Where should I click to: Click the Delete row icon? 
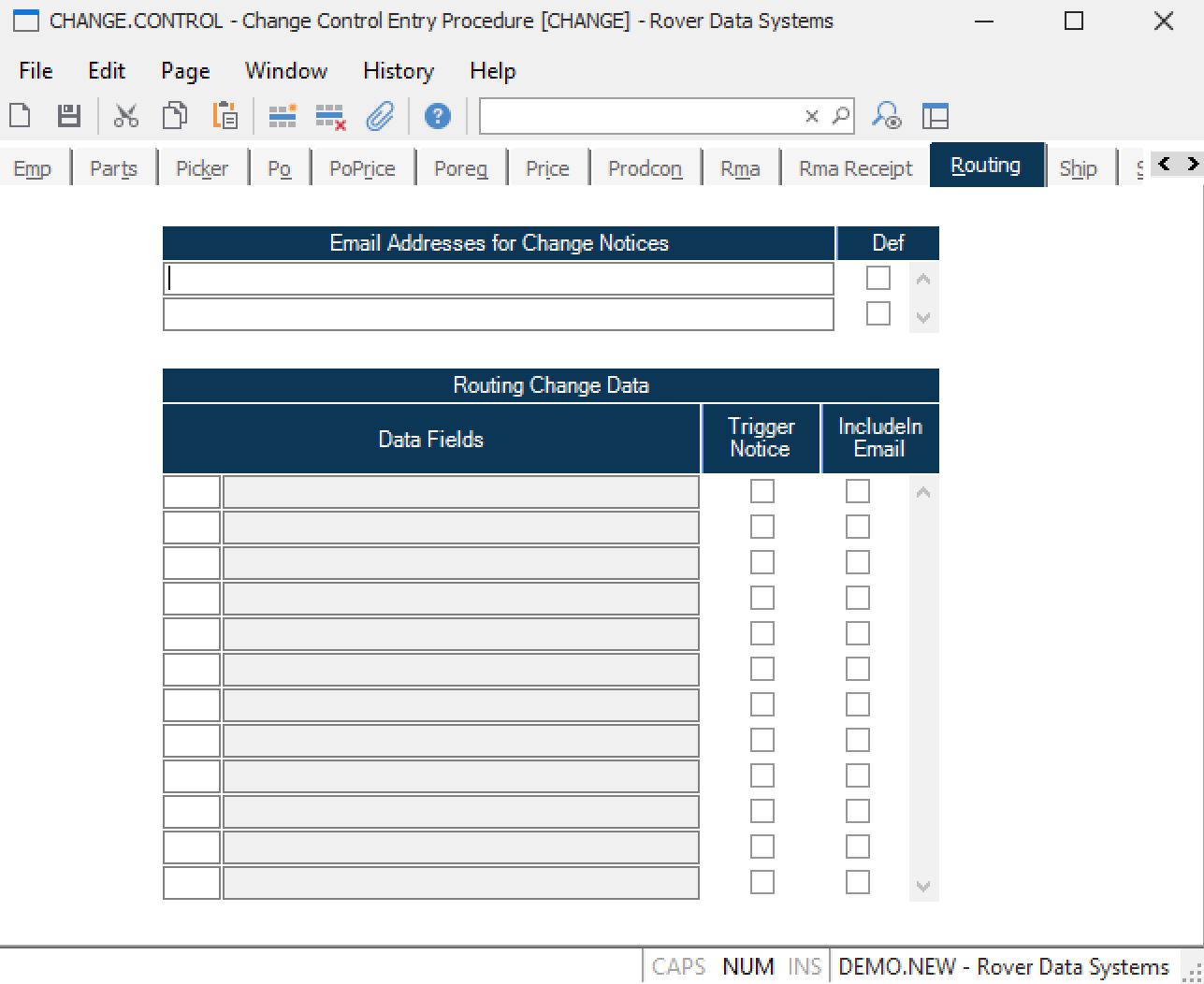point(330,116)
